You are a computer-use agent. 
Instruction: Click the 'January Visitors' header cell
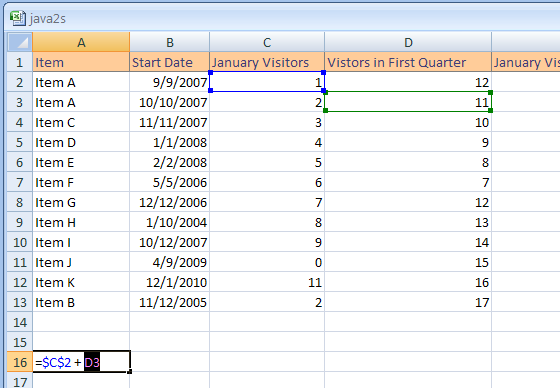[x=267, y=63]
